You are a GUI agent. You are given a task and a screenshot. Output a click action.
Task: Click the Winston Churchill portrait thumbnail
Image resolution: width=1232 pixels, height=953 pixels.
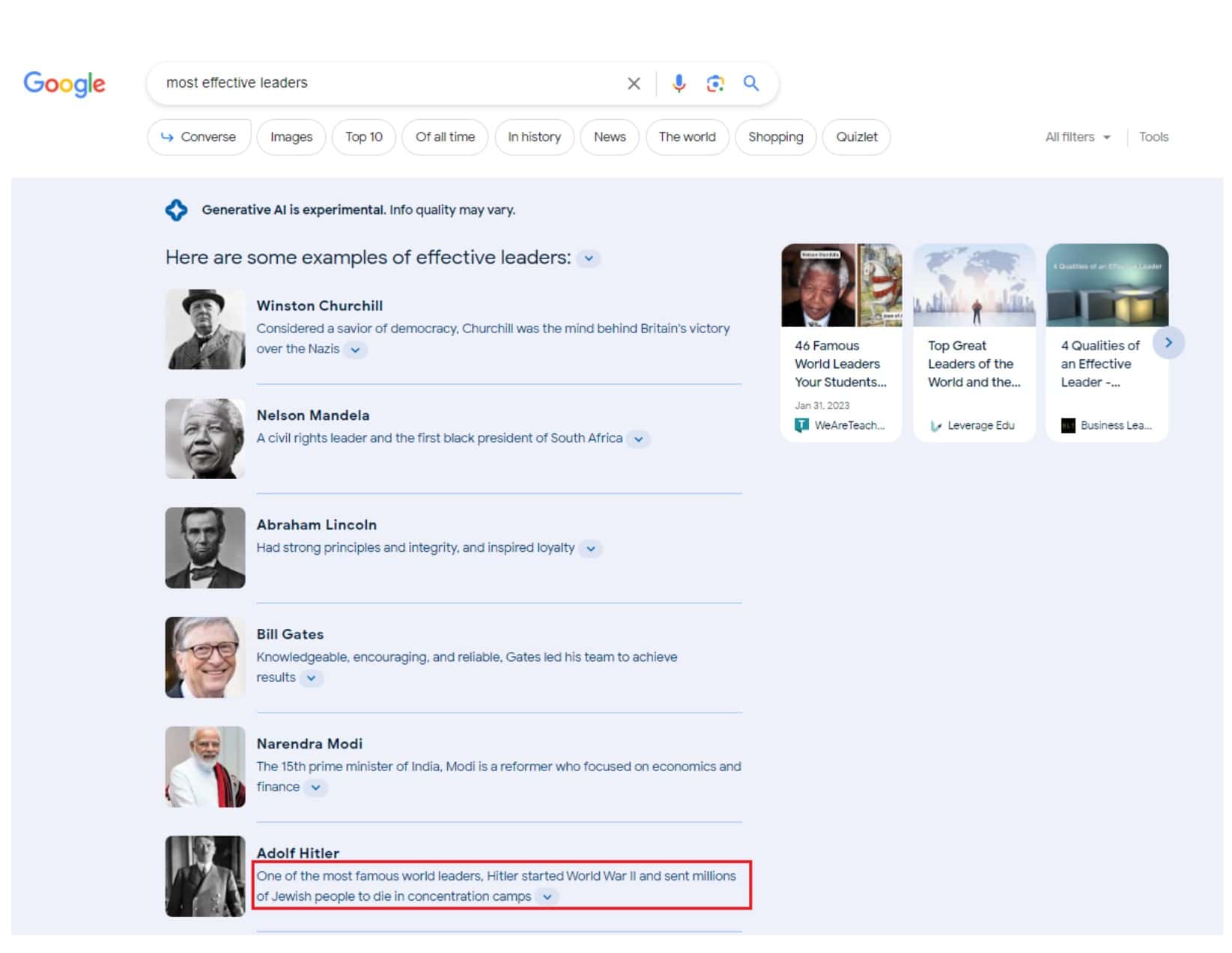point(205,329)
